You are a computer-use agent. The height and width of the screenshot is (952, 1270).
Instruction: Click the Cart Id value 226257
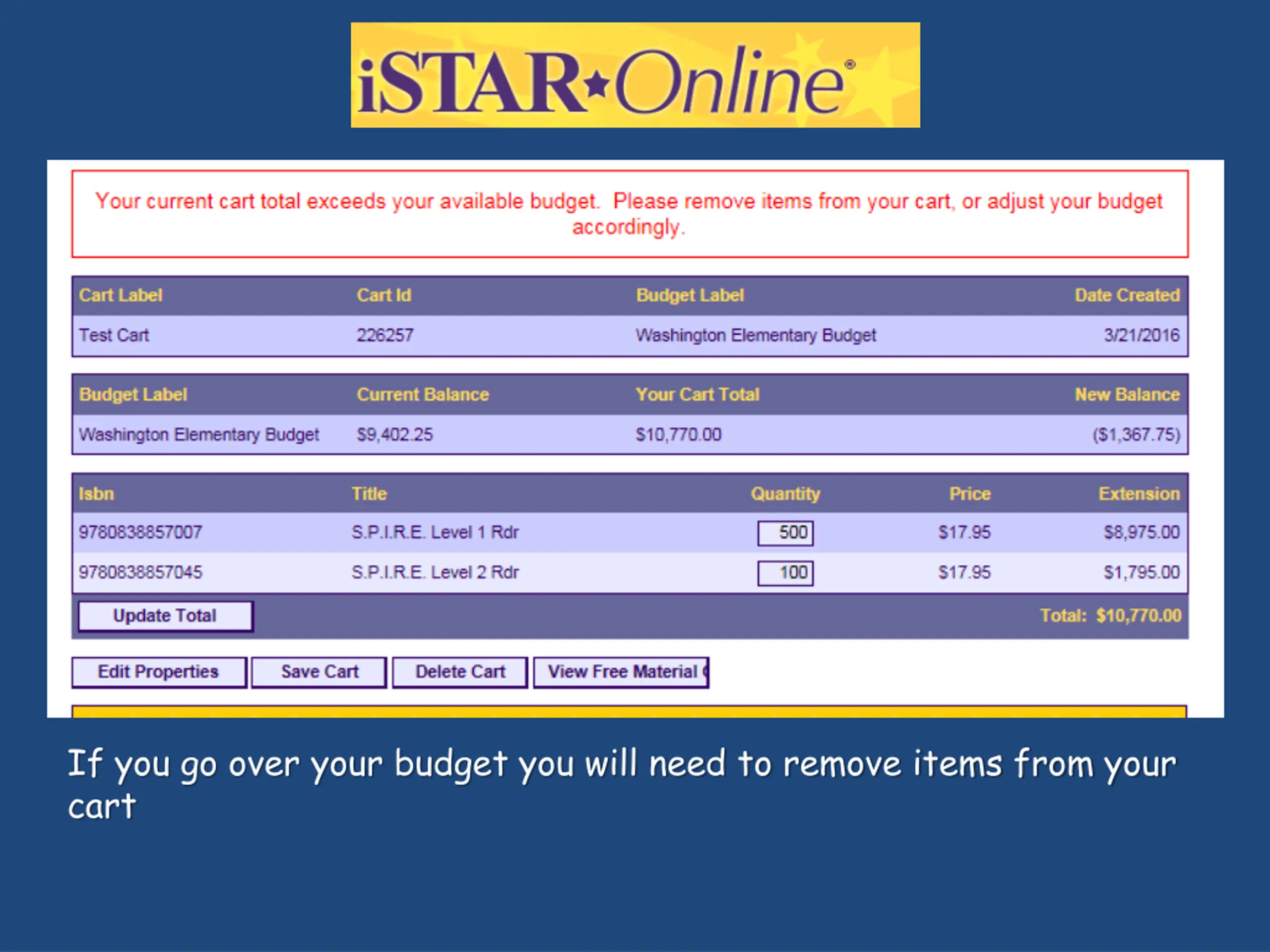pyautogui.click(x=384, y=335)
